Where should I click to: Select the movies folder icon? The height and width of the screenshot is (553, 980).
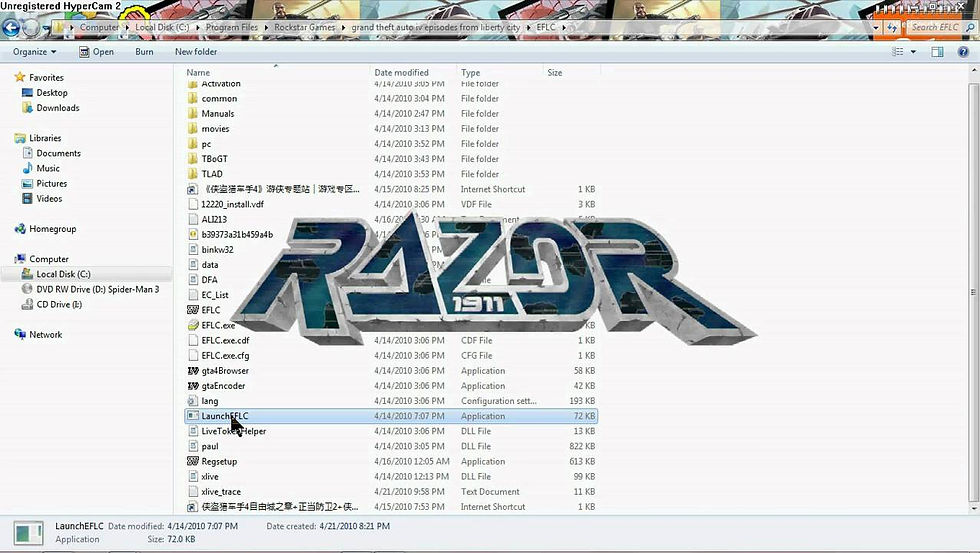(192, 129)
